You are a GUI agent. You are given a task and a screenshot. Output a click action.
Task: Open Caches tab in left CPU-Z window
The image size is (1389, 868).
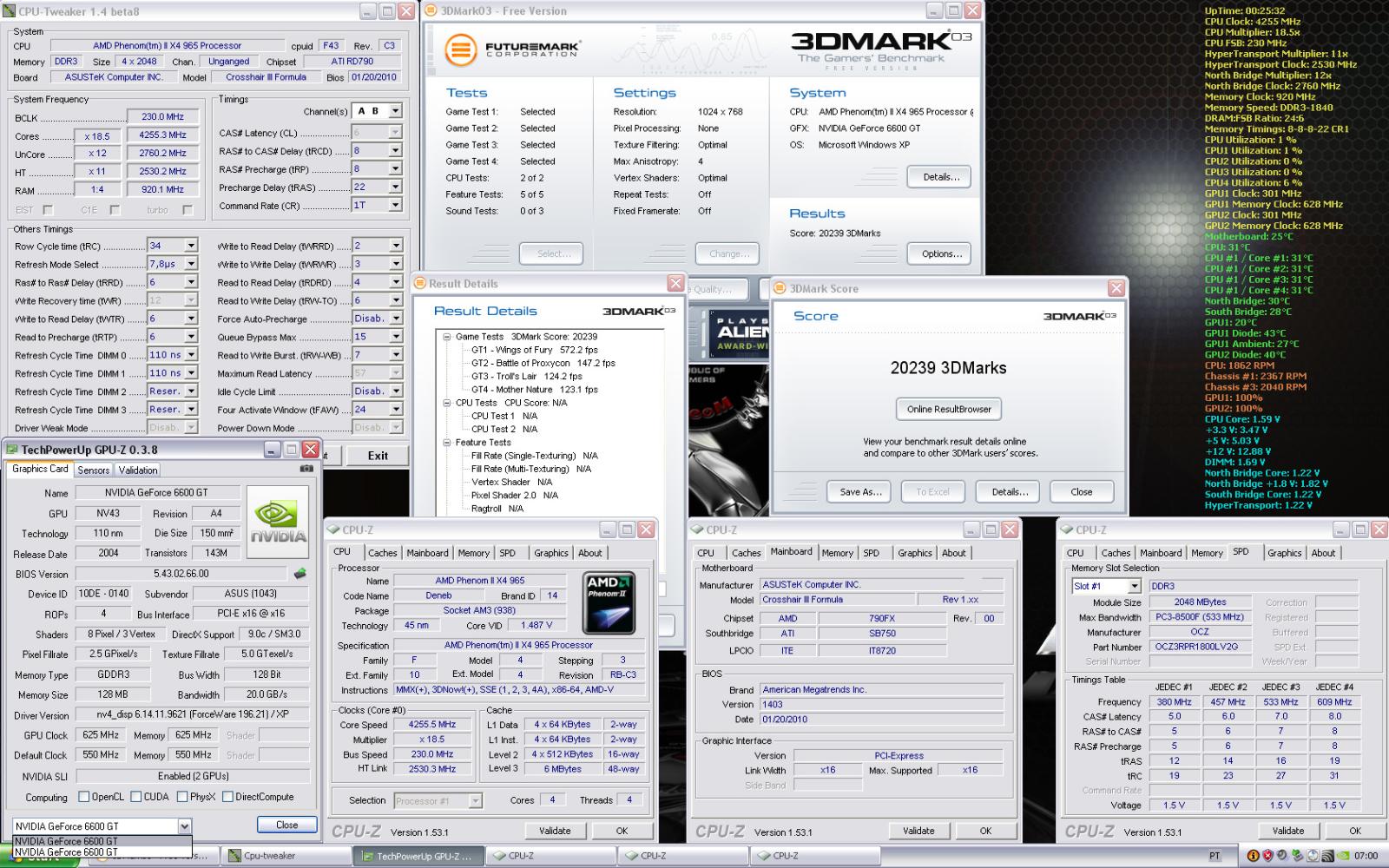[x=382, y=553]
